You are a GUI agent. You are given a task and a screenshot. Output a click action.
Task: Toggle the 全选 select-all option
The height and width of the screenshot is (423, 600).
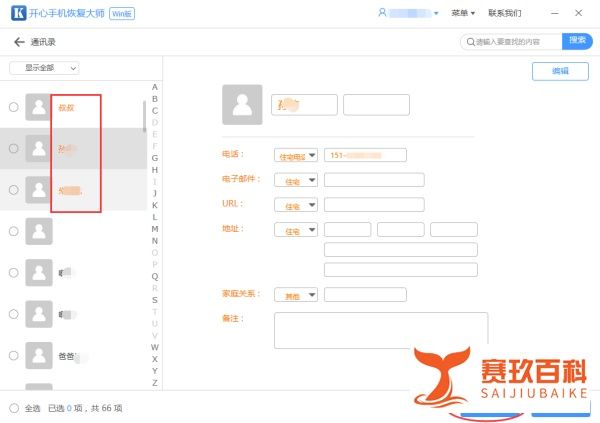point(13,408)
